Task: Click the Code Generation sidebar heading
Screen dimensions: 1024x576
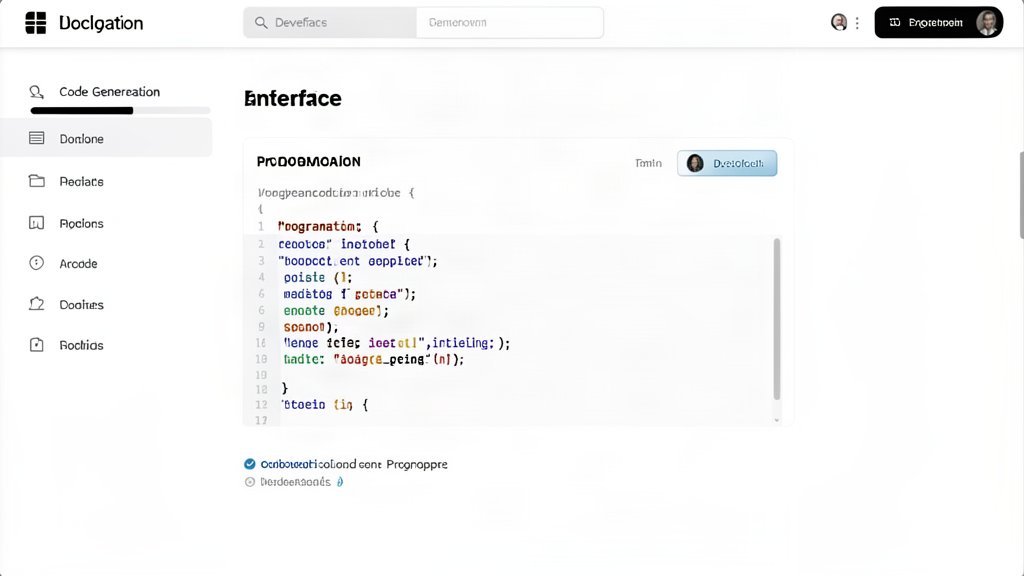Action: click(x=110, y=92)
